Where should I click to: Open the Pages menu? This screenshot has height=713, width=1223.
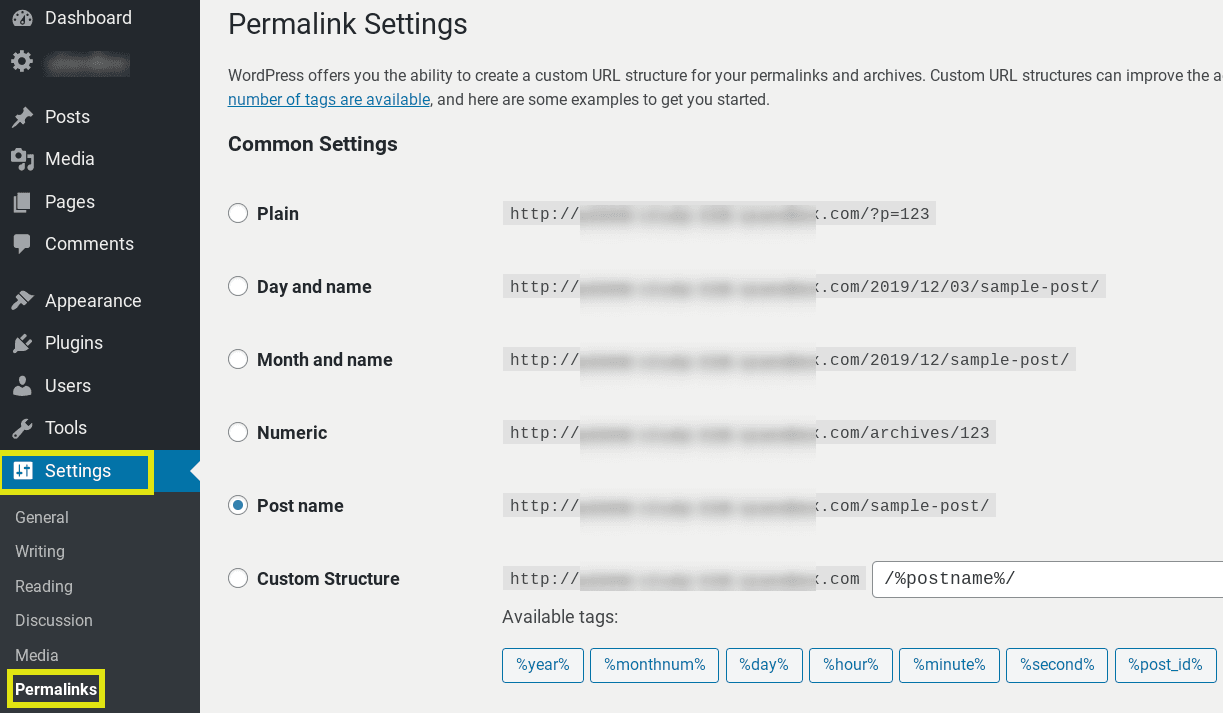coord(70,202)
